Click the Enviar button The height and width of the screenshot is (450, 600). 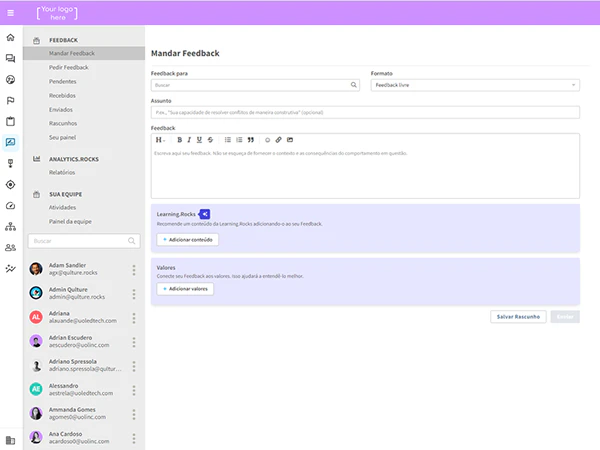coord(565,317)
